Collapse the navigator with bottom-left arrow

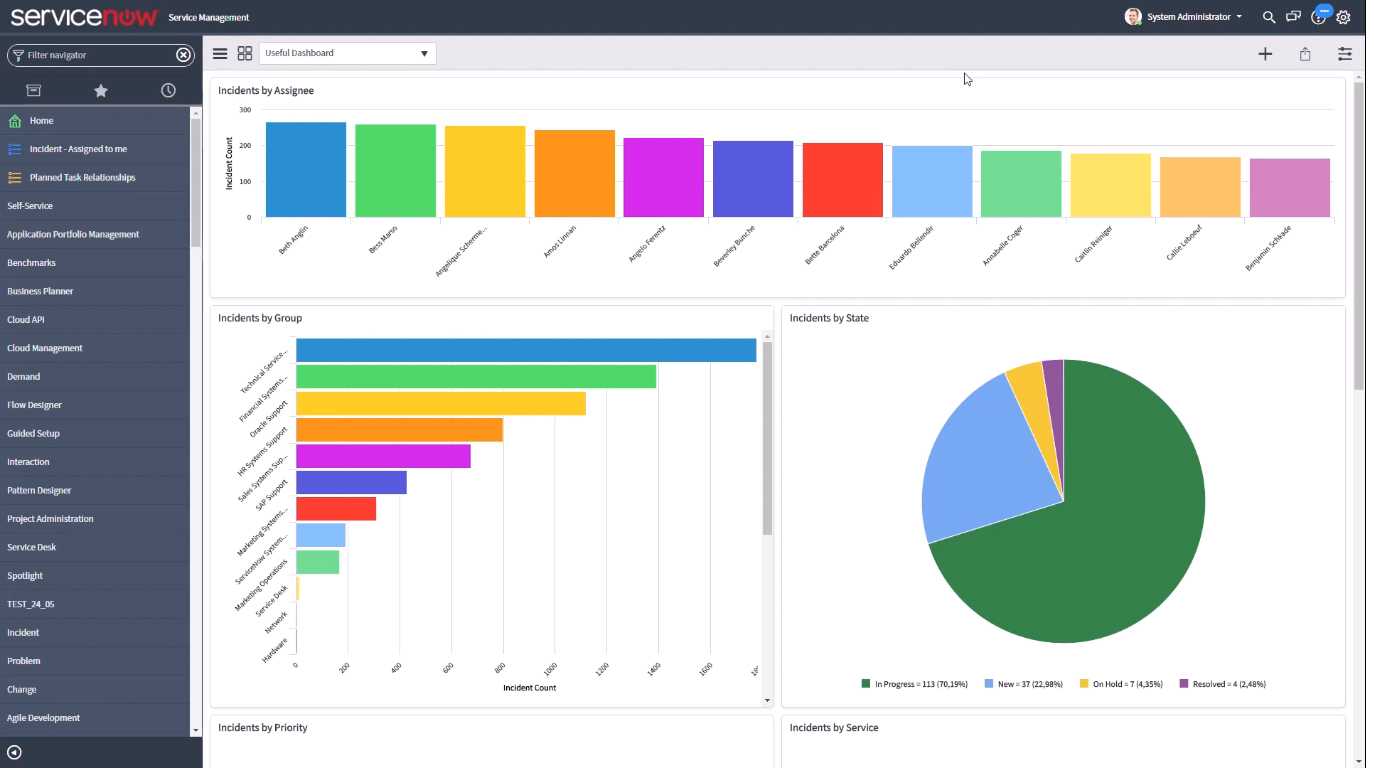[14, 753]
